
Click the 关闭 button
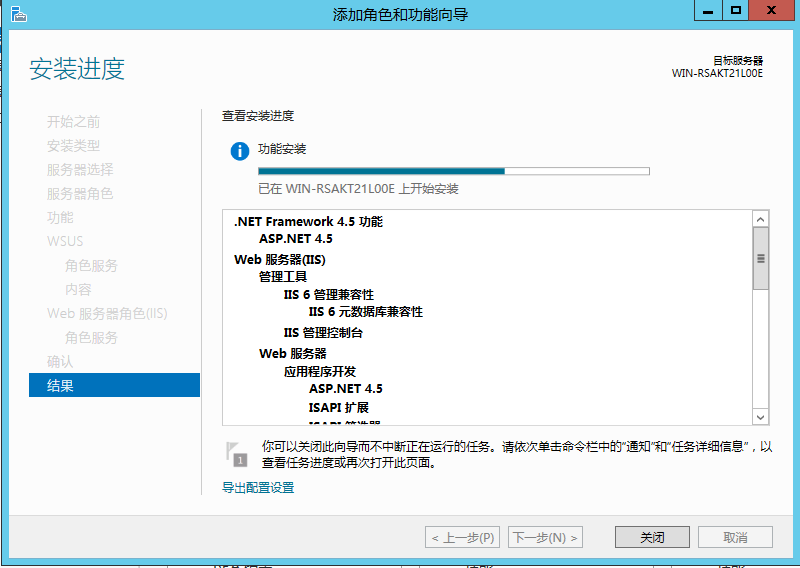click(652, 537)
